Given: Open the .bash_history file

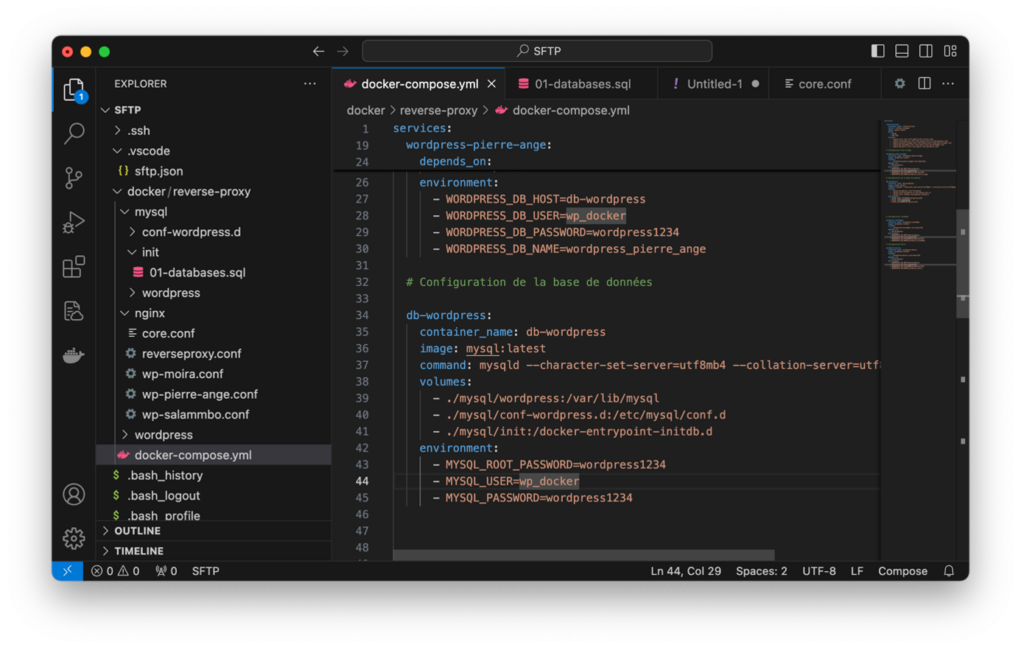Looking at the screenshot, I should tap(214, 475).
